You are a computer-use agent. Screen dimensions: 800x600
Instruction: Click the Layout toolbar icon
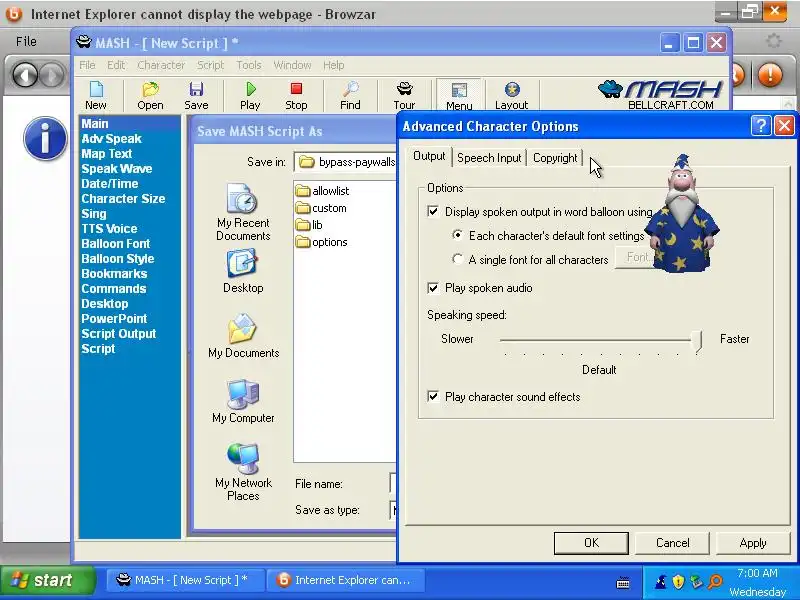[511, 96]
